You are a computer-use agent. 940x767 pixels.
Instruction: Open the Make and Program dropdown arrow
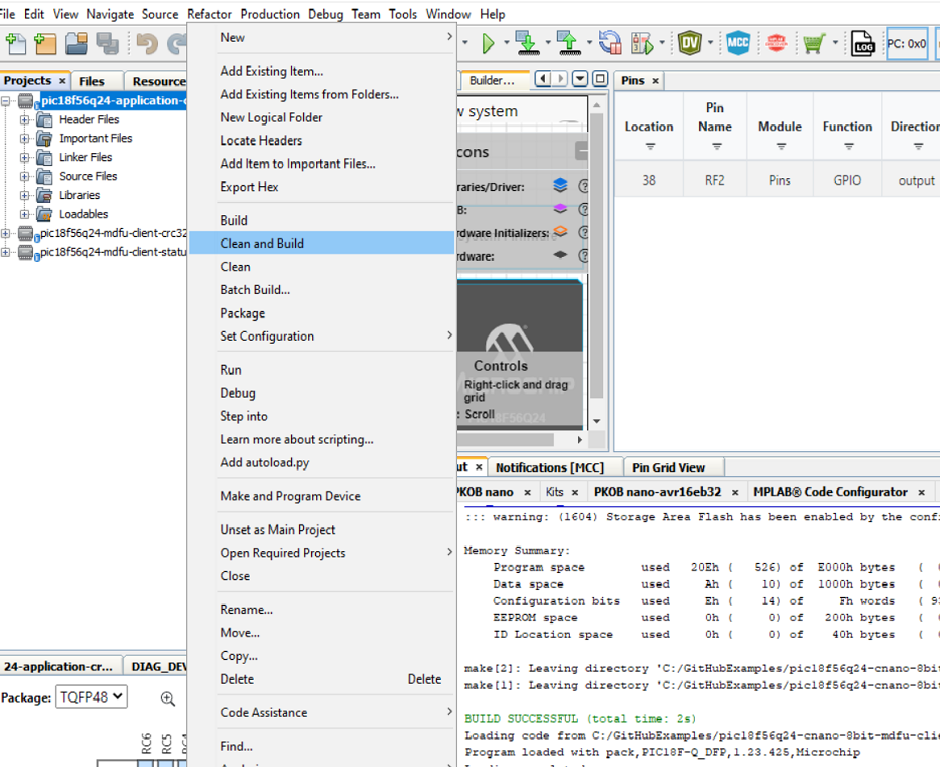click(x=548, y=43)
